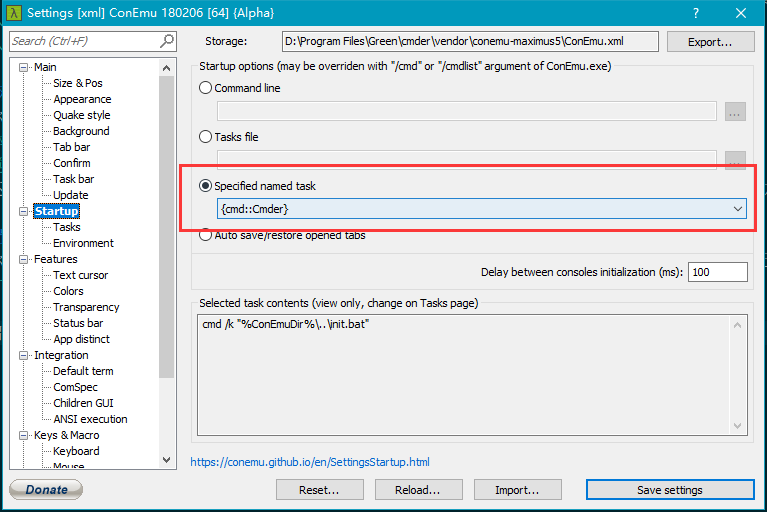Screen dimensions: 767x512
Task: Click the Donate button
Action: tap(46, 490)
